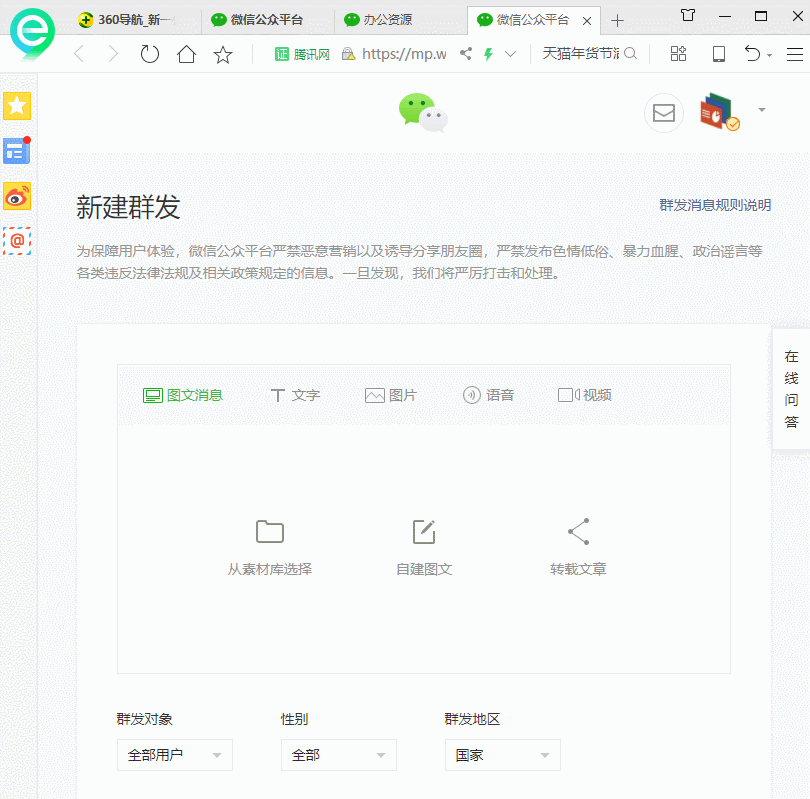Click the 转载文章 share icon
This screenshot has width=810, height=799.
click(577, 532)
